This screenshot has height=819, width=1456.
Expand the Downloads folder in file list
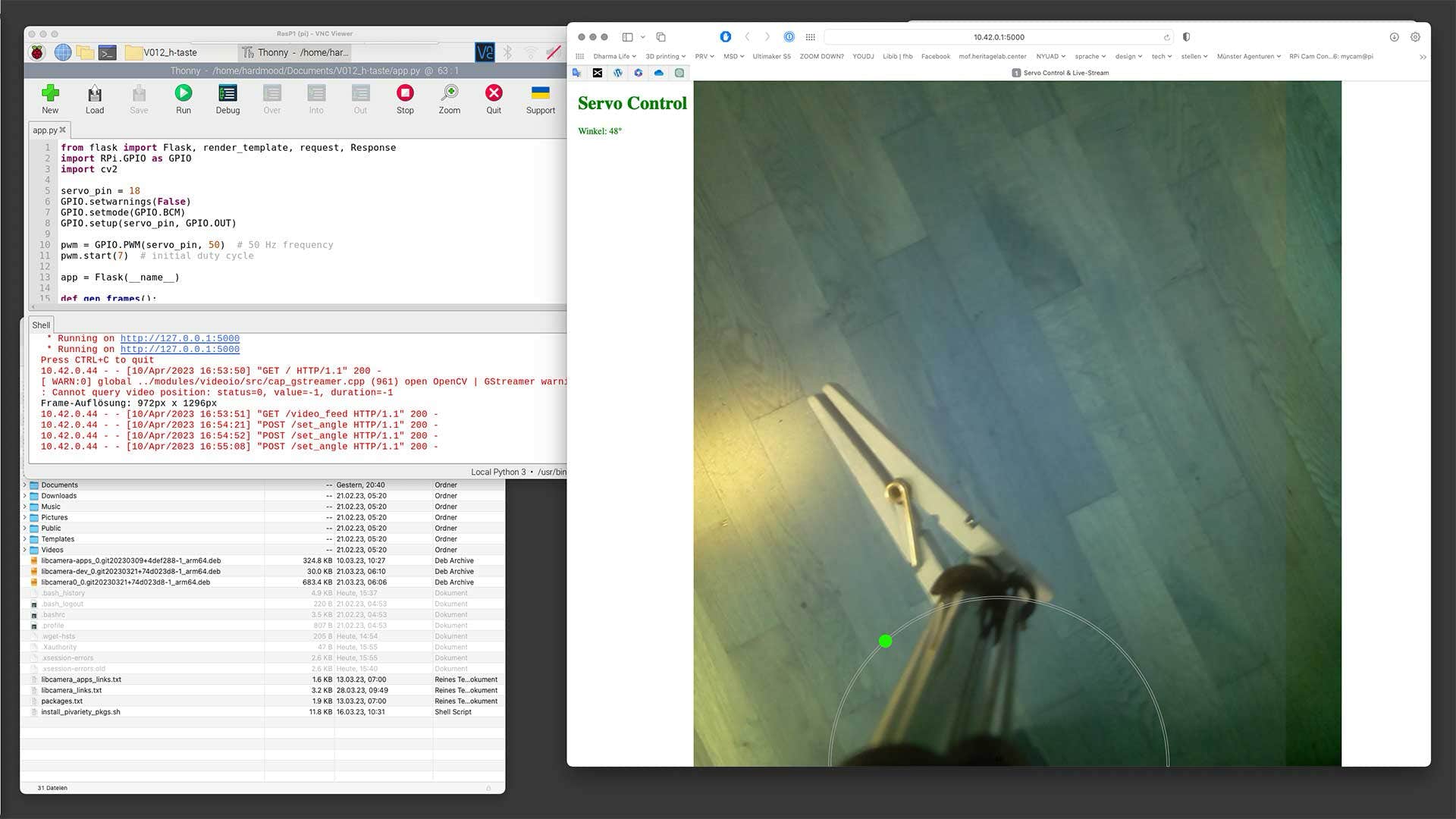point(25,495)
